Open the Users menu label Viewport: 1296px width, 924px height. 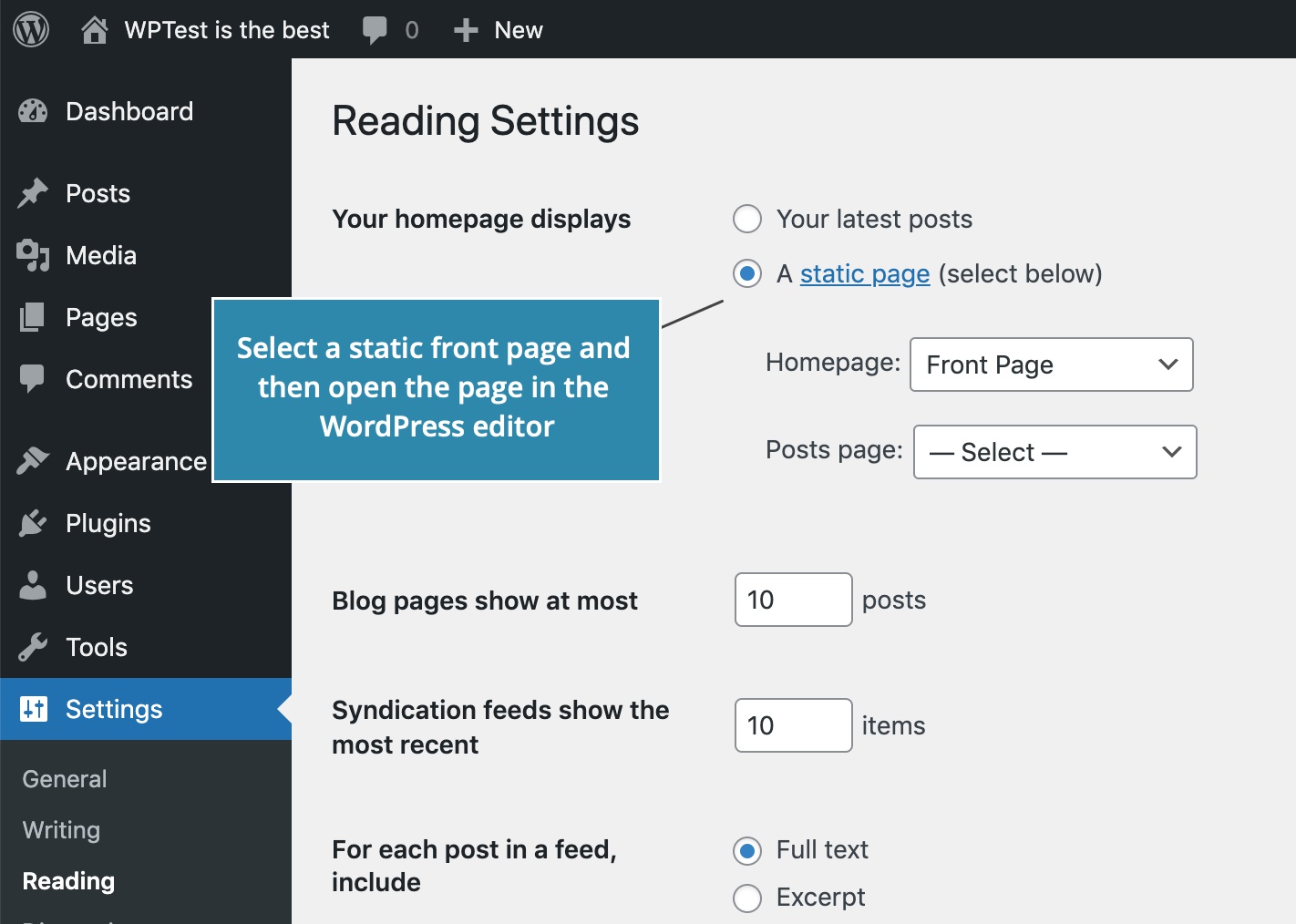pyautogui.click(x=99, y=585)
